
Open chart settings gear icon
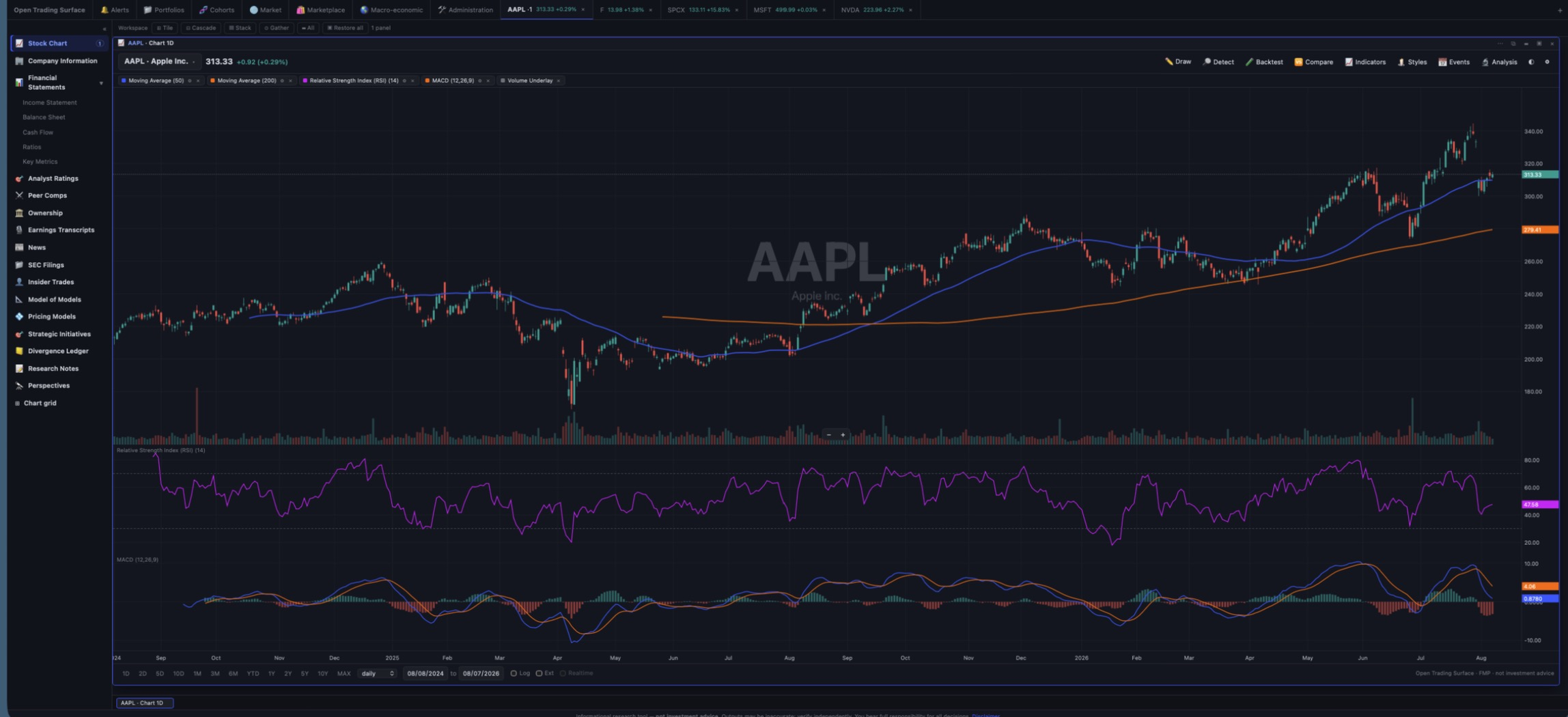[x=1548, y=61]
